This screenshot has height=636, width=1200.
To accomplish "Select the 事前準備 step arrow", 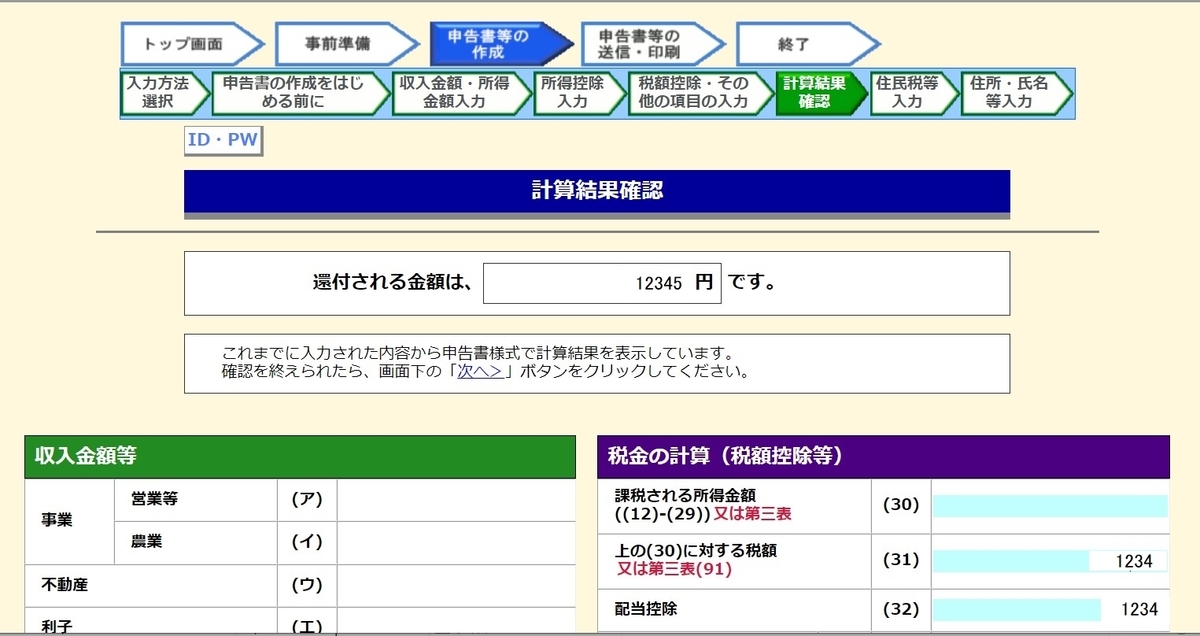I will point(340,42).
